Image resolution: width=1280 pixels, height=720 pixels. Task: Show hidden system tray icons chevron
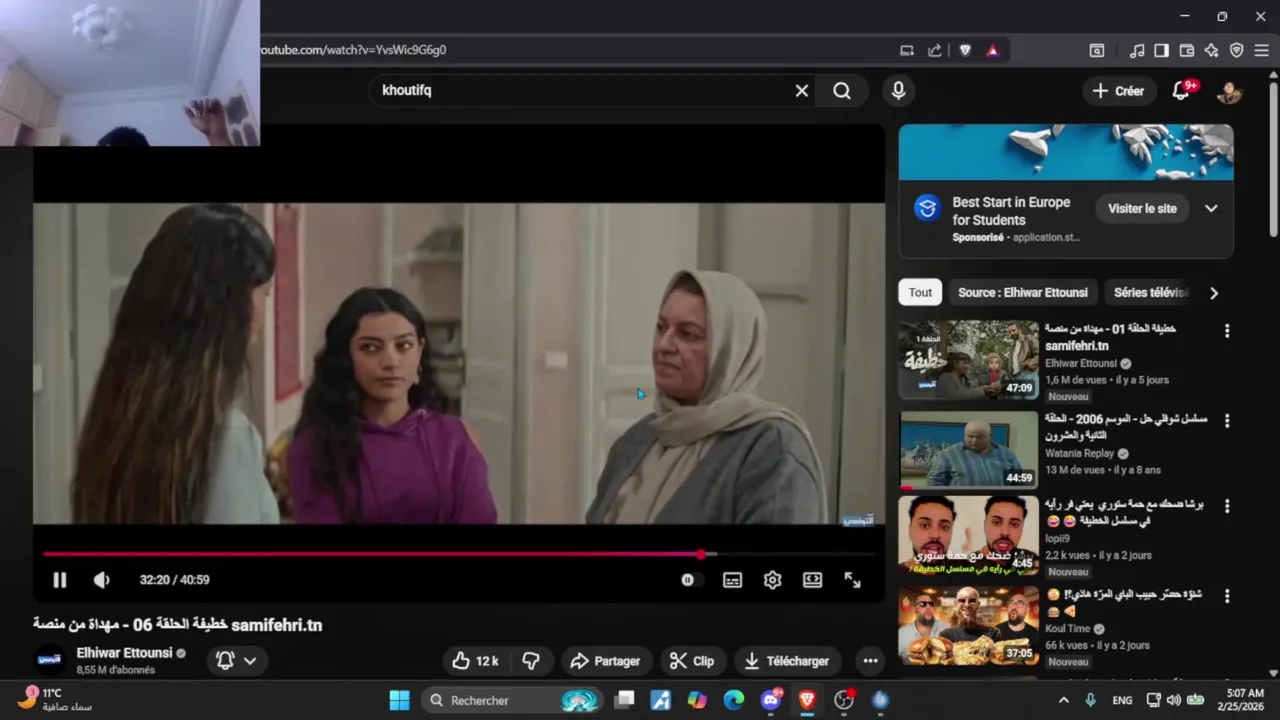click(1063, 700)
